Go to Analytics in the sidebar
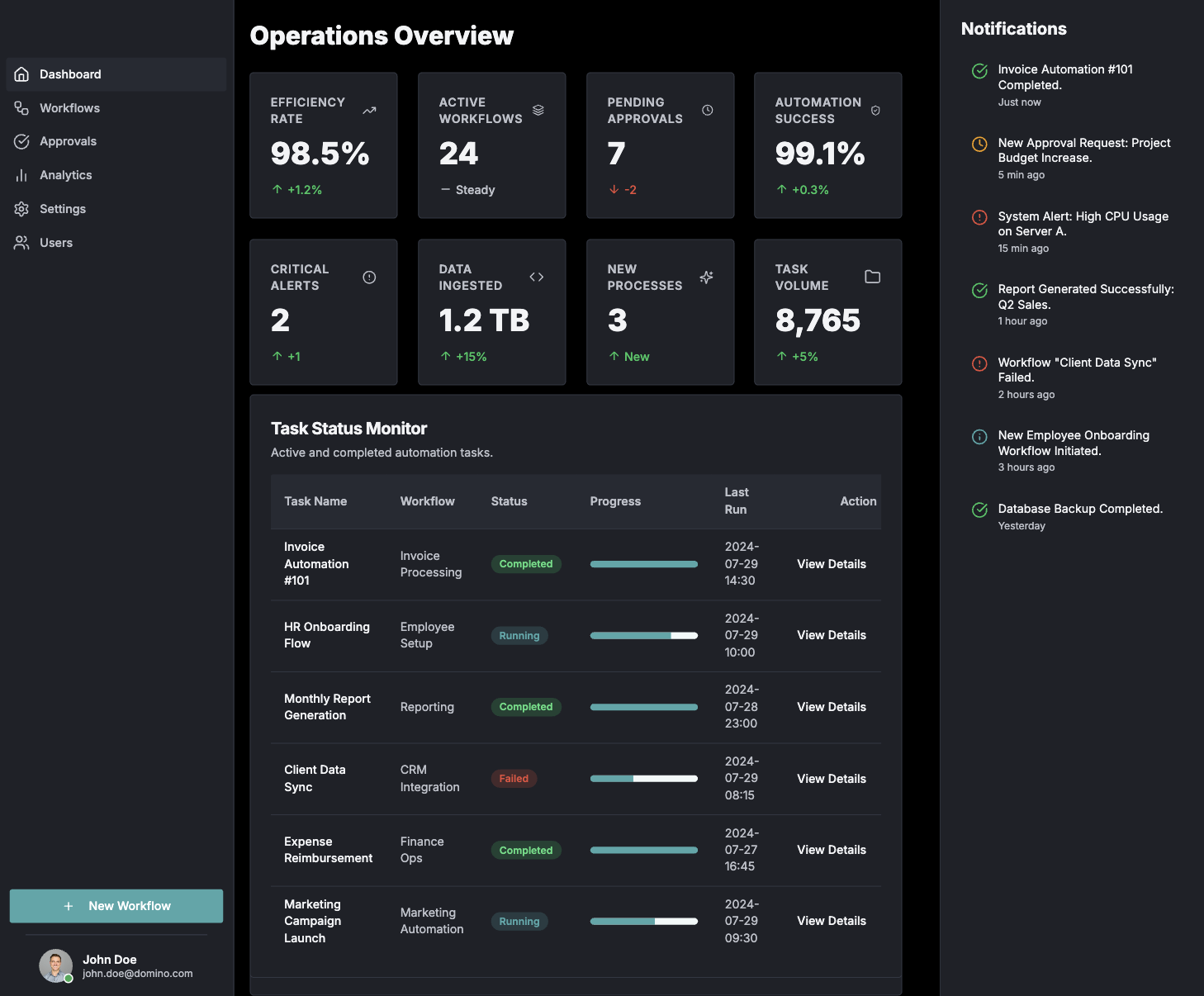Screen dimensions: 1204x996 [65, 175]
